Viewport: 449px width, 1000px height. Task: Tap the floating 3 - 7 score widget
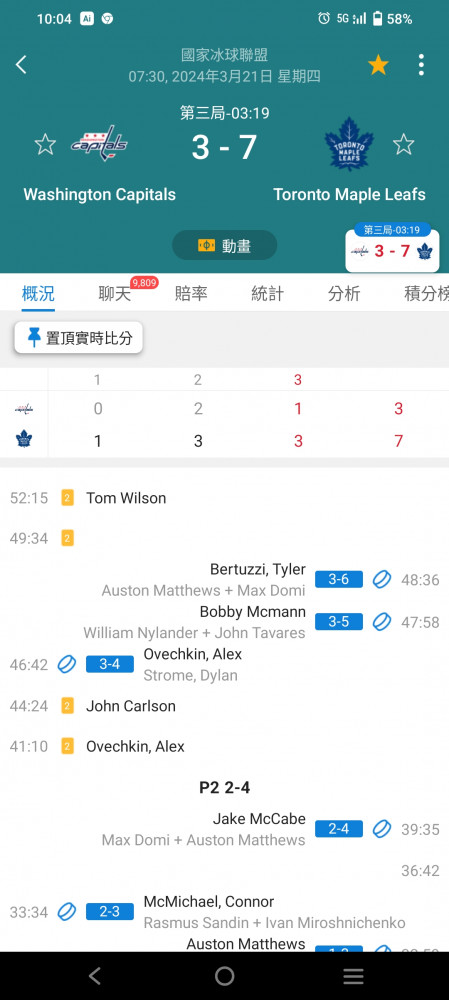(392, 248)
